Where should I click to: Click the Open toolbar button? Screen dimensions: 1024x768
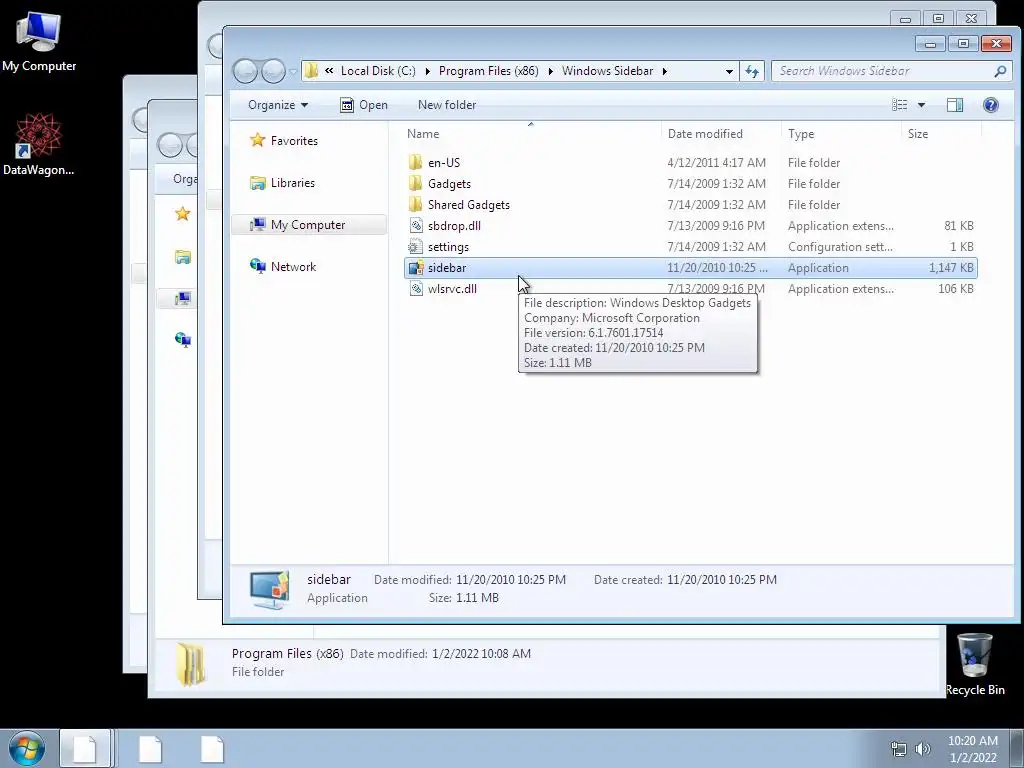point(364,104)
